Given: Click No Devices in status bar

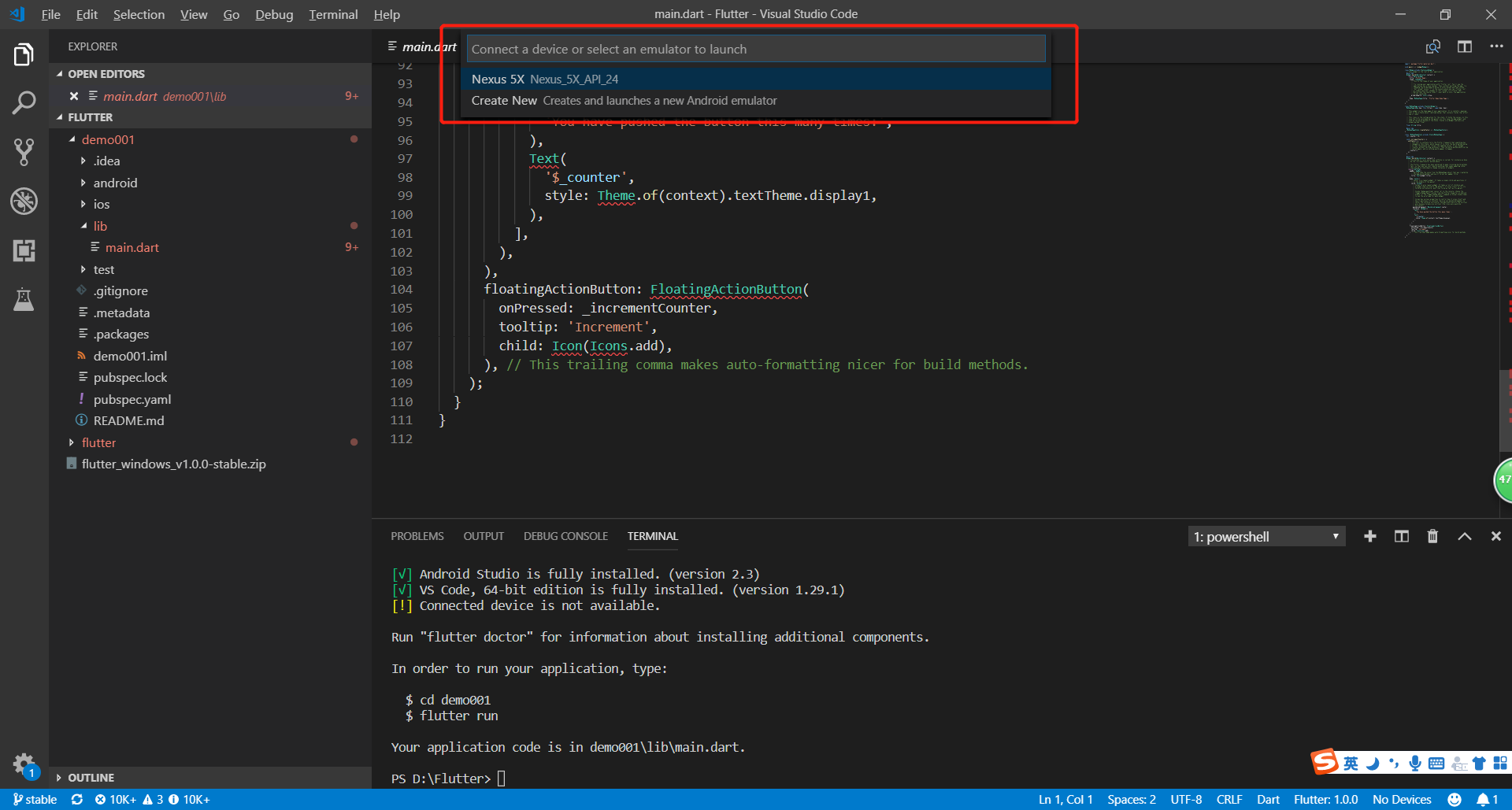Looking at the screenshot, I should [x=1402, y=799].
